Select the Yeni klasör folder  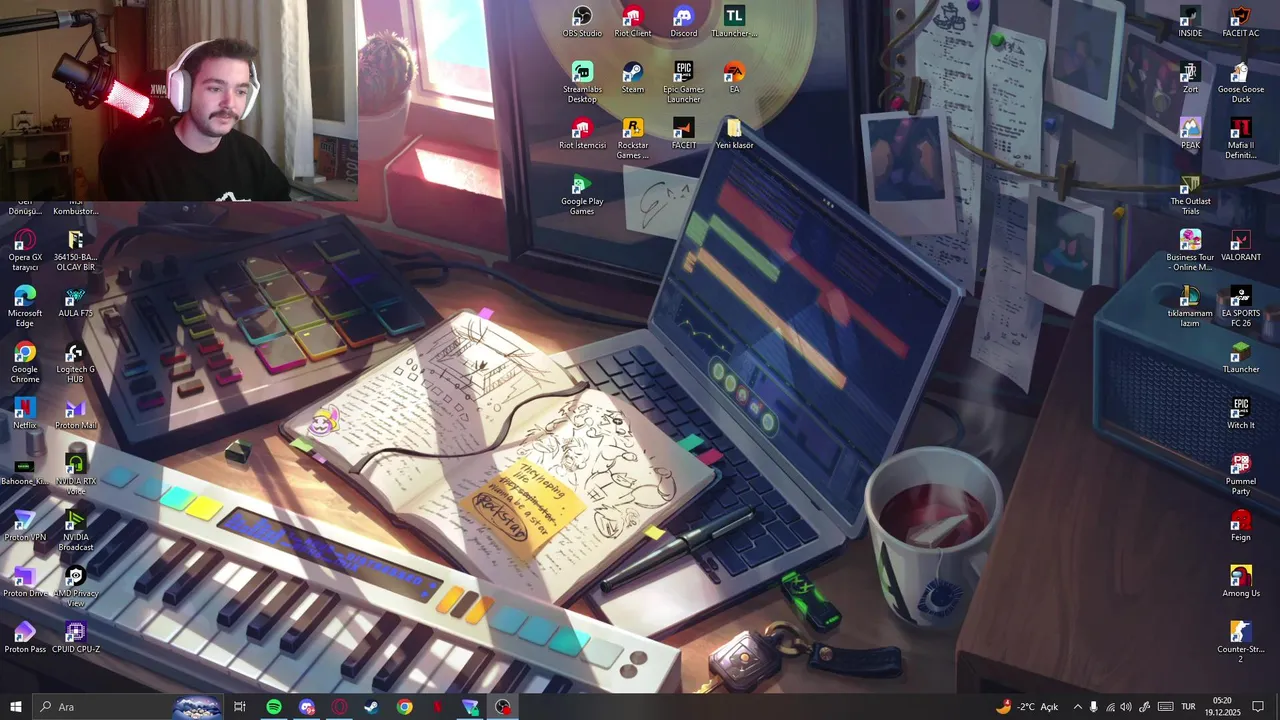point(734,134)
